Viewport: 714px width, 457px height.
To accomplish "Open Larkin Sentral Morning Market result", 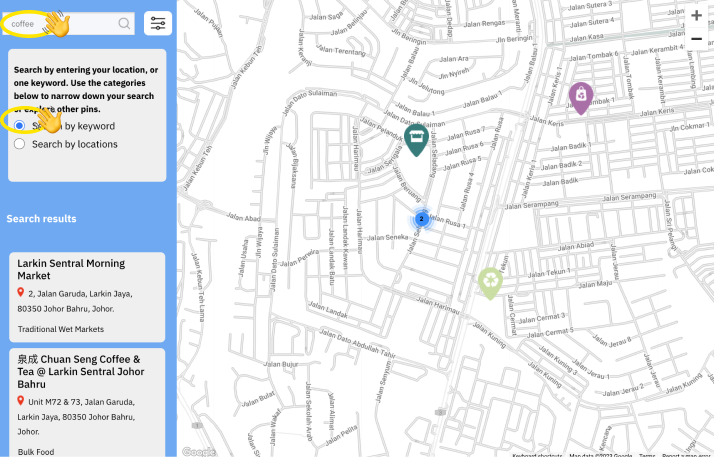I will (x=87, y=297).
